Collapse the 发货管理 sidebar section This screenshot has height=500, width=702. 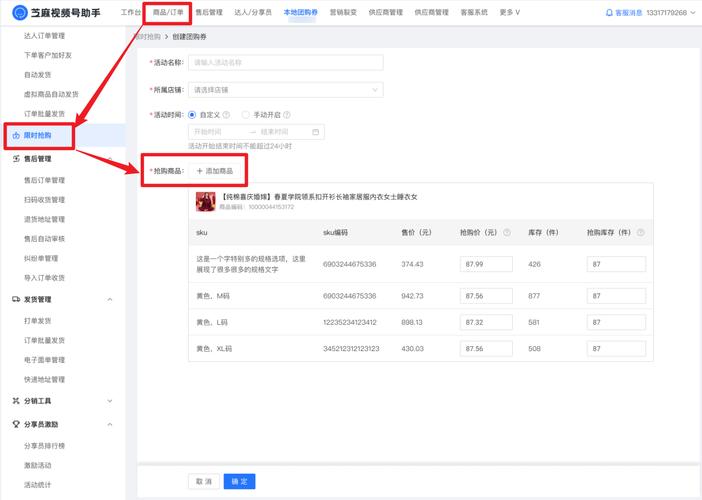110,299
